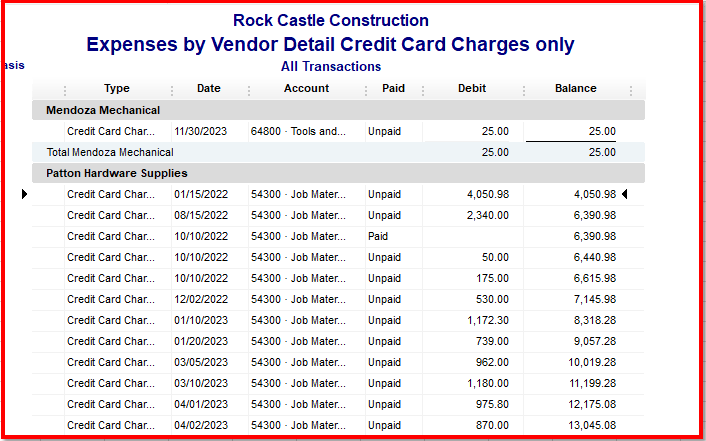This screenshot has width=706, height=441.
Task: Select the 54300 · Job Mater... account in 03/10/2023 row
Action: click(x=298, y=383)
